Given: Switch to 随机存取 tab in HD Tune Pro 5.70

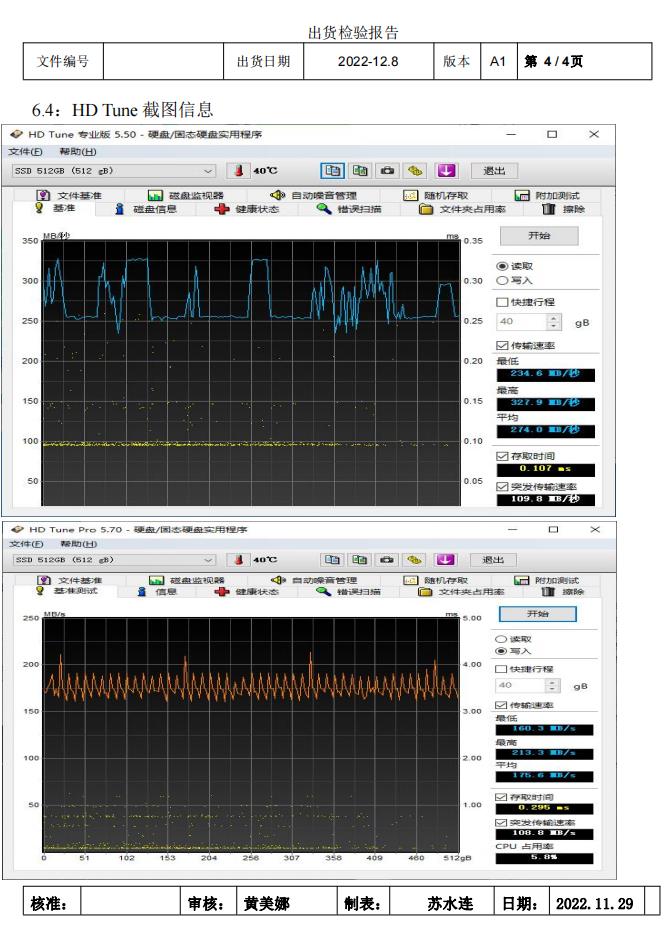Looking at the screenshot, I should pos(436,580).
